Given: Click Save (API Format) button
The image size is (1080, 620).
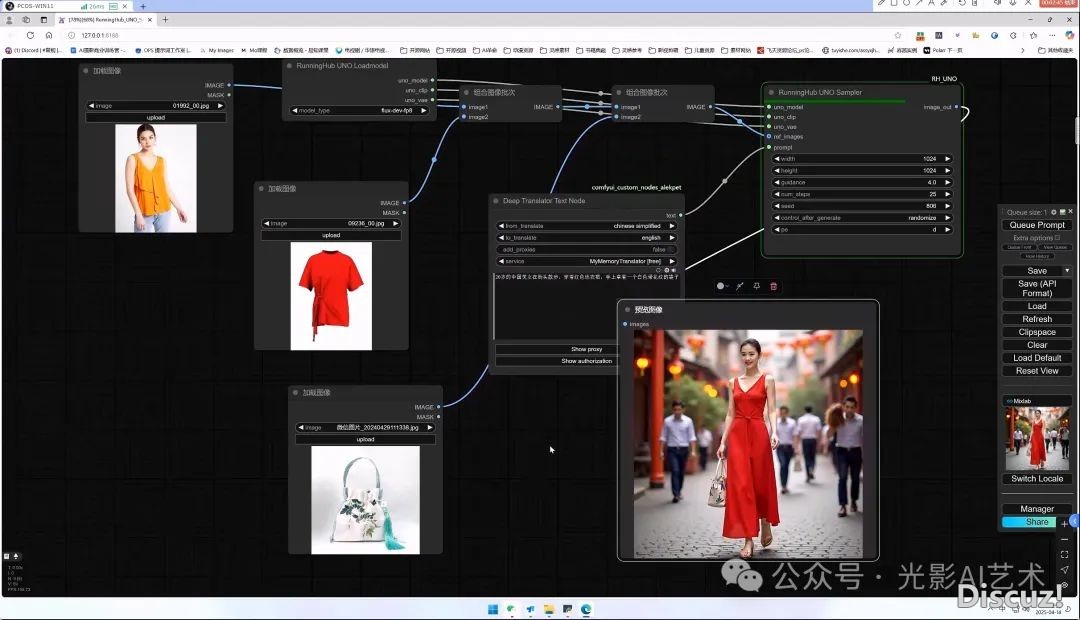Looking at the screenshot, I should 1037,289.
